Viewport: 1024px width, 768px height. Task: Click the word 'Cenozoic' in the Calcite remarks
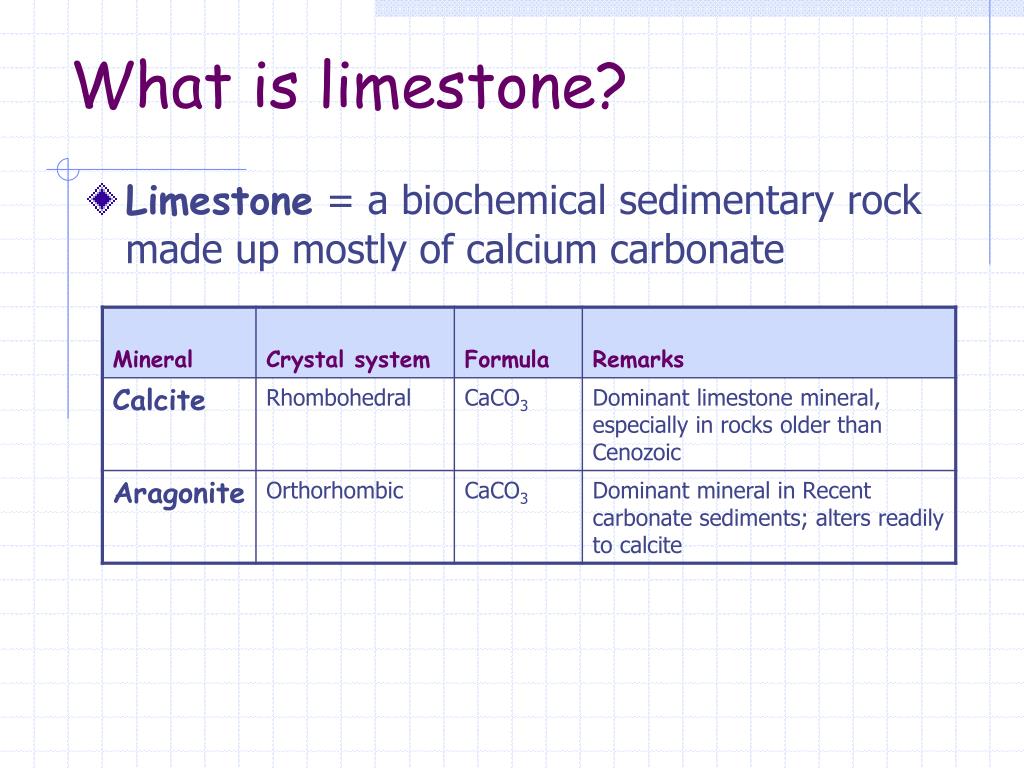tap(637, 453)
